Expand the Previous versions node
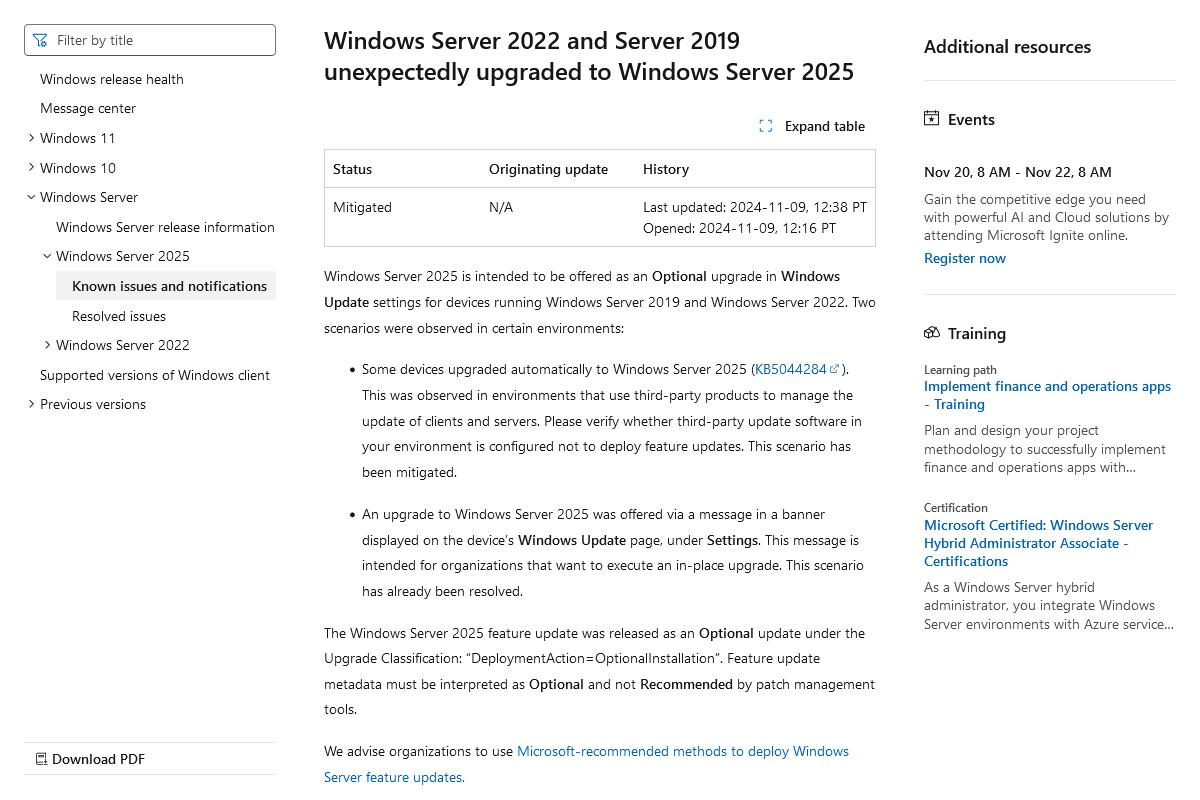Screen dimensions: 1200x800 [31, 404]
